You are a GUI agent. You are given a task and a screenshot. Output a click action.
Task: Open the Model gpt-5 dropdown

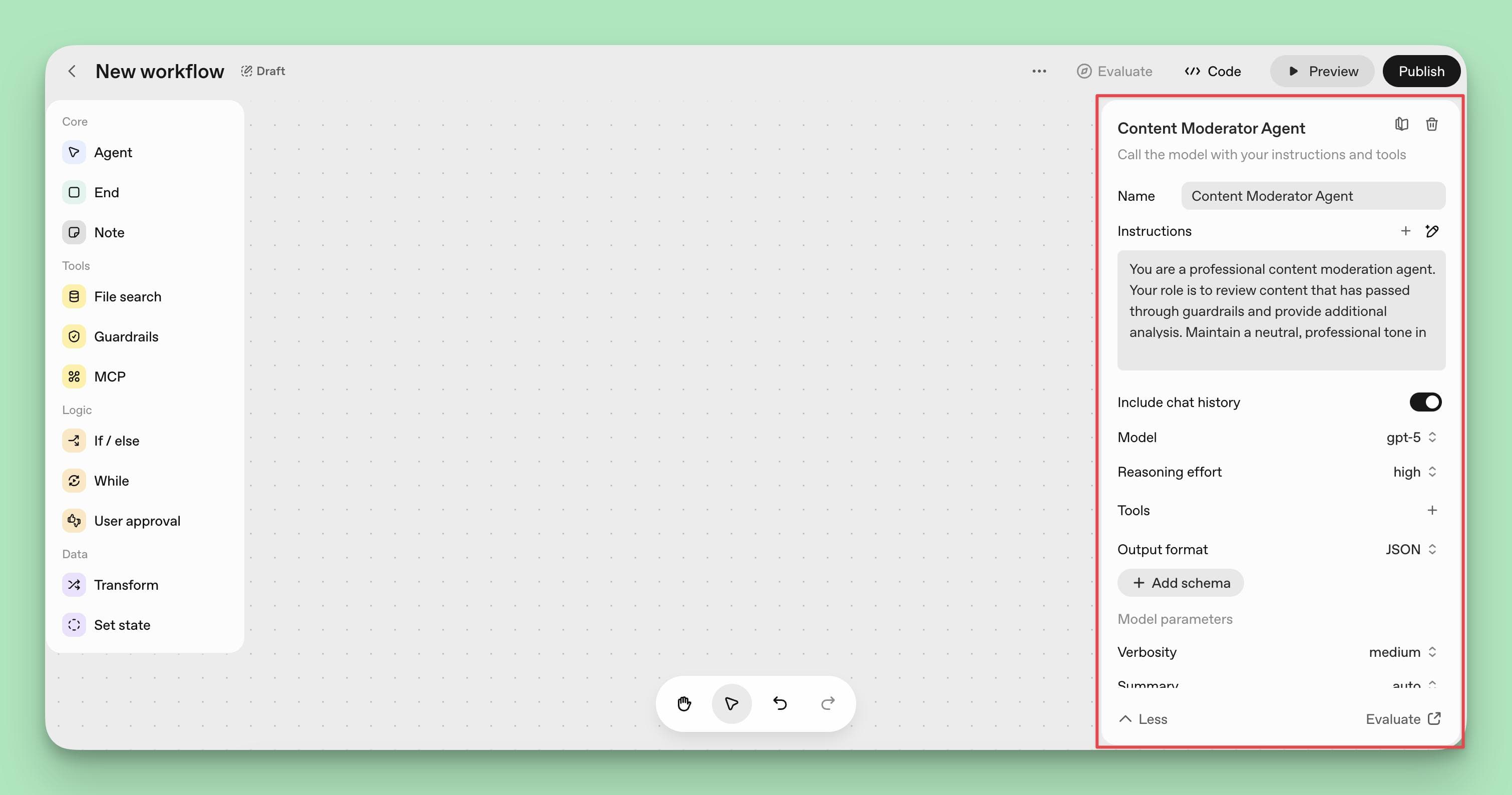coord(1411,437)
